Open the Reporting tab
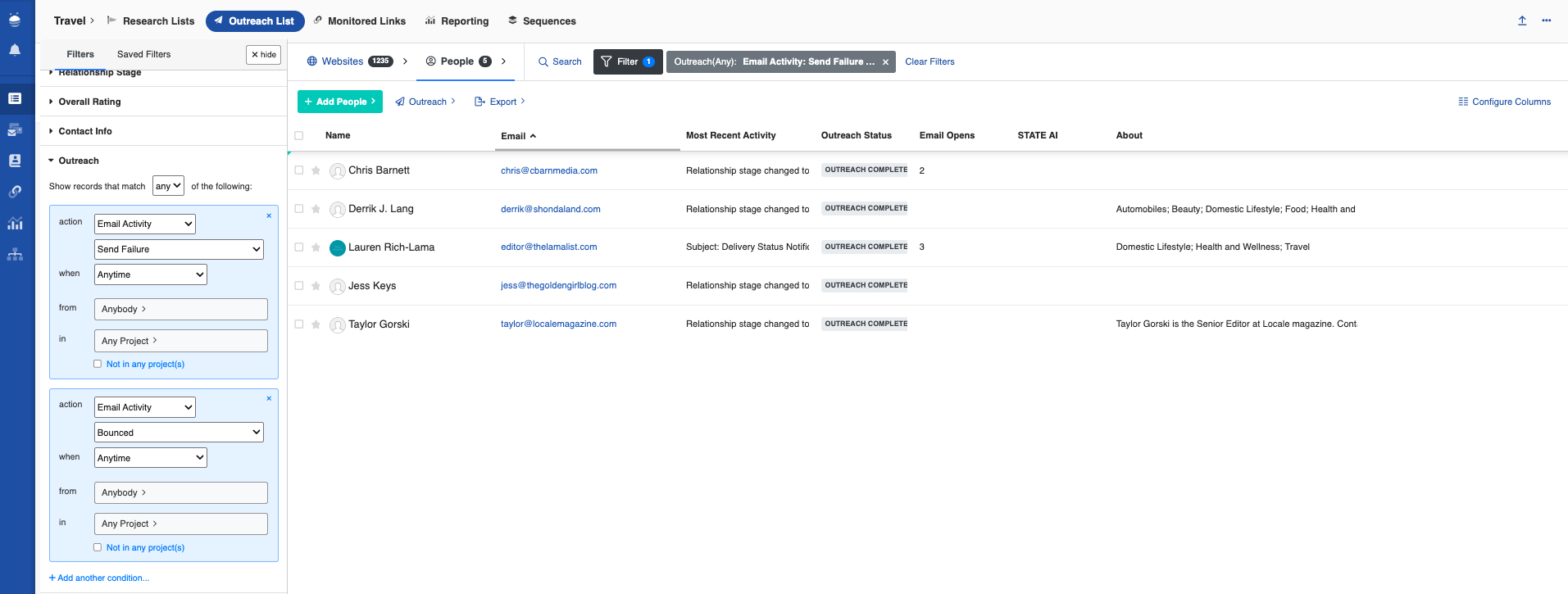The height and width of the screenshot is (594, 1568). [x=457, y=21]
